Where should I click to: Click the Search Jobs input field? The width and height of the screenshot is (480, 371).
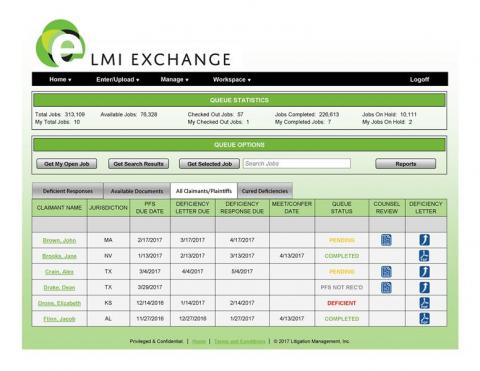point(297,163)
